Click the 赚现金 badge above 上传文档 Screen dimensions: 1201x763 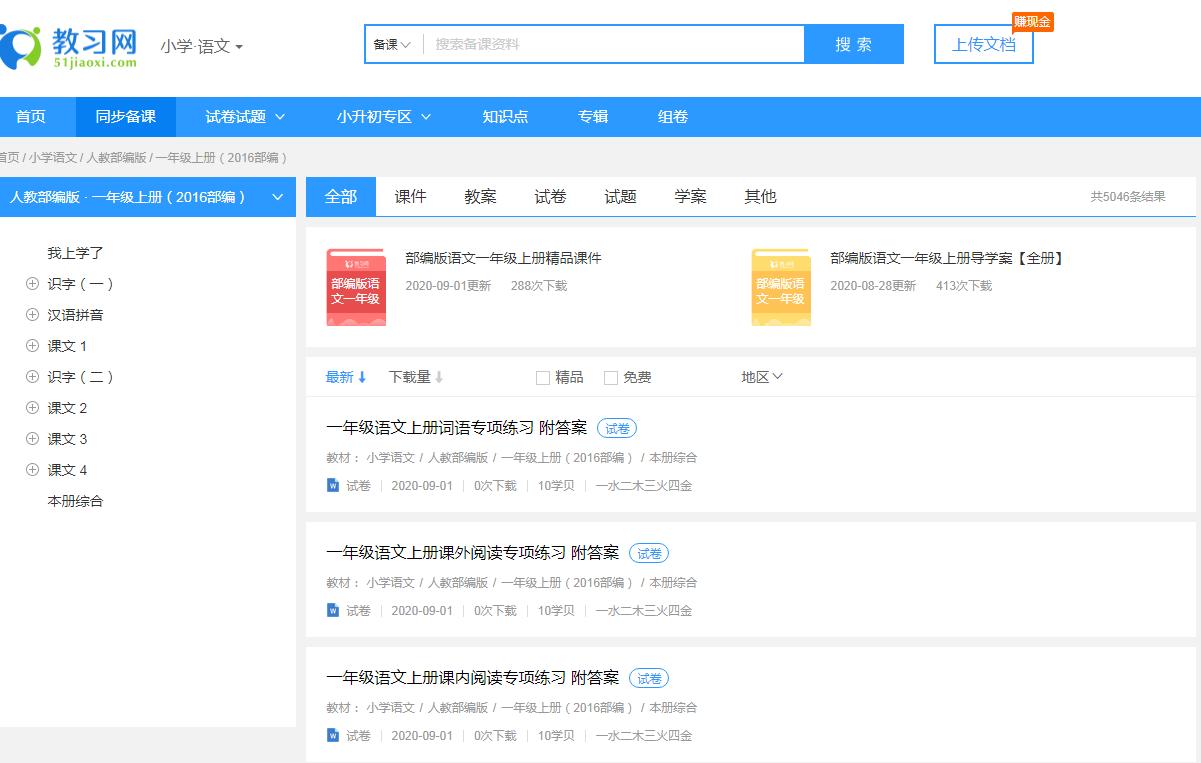click(x=1034, y=20)
